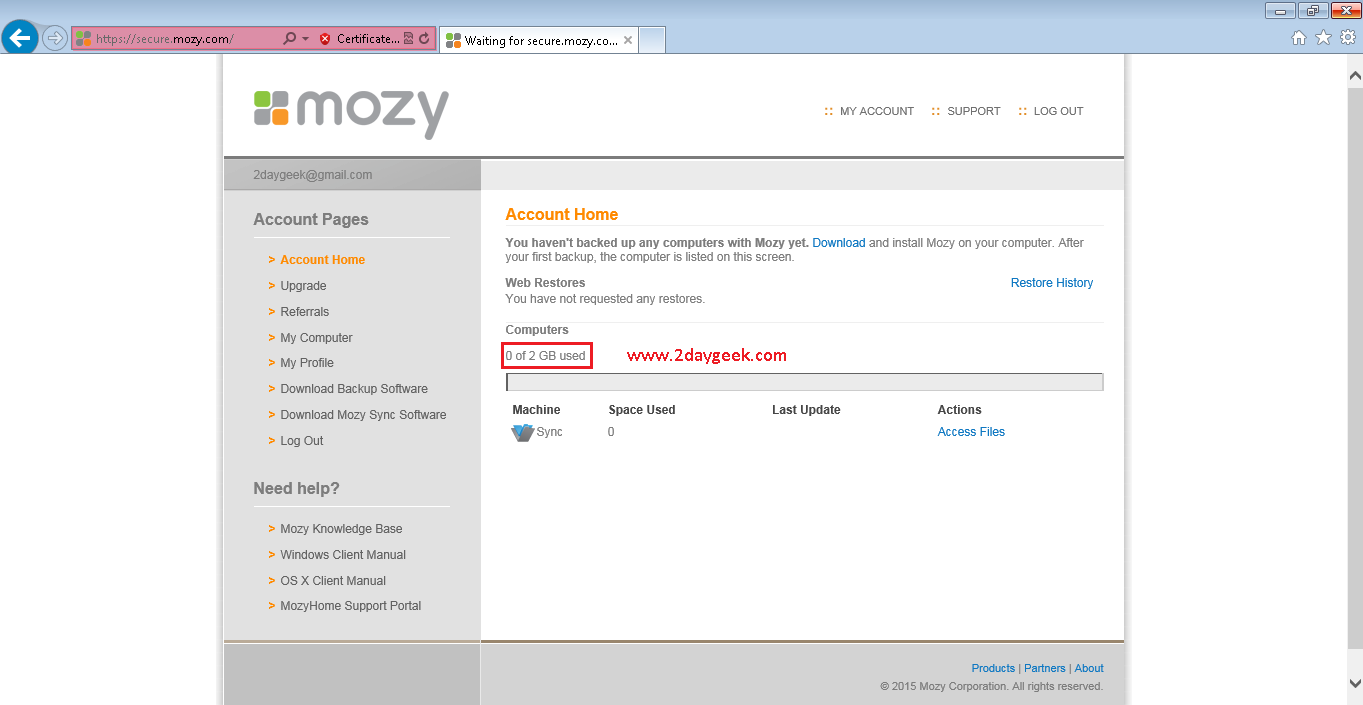Open SUPPORT in the top navigation
This screenshot has height=705, width=1363.
(973, 111)
